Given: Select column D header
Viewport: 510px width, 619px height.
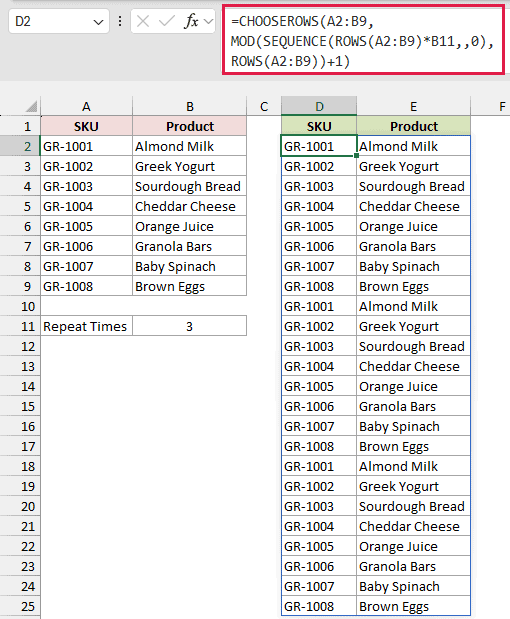Looking at the screenshot, I should tap(319, 106).
